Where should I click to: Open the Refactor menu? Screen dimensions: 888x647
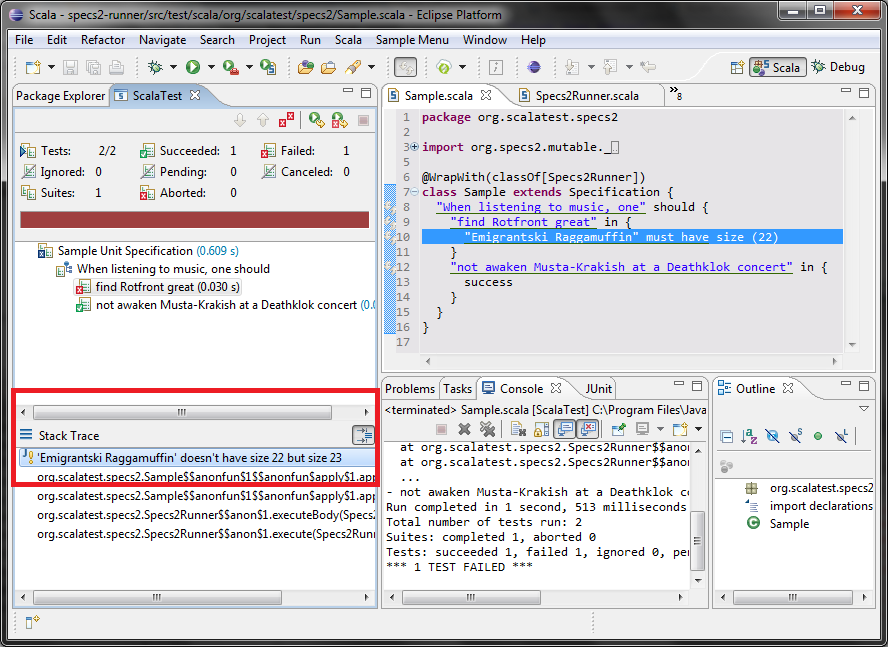click(x=103, y=40)
